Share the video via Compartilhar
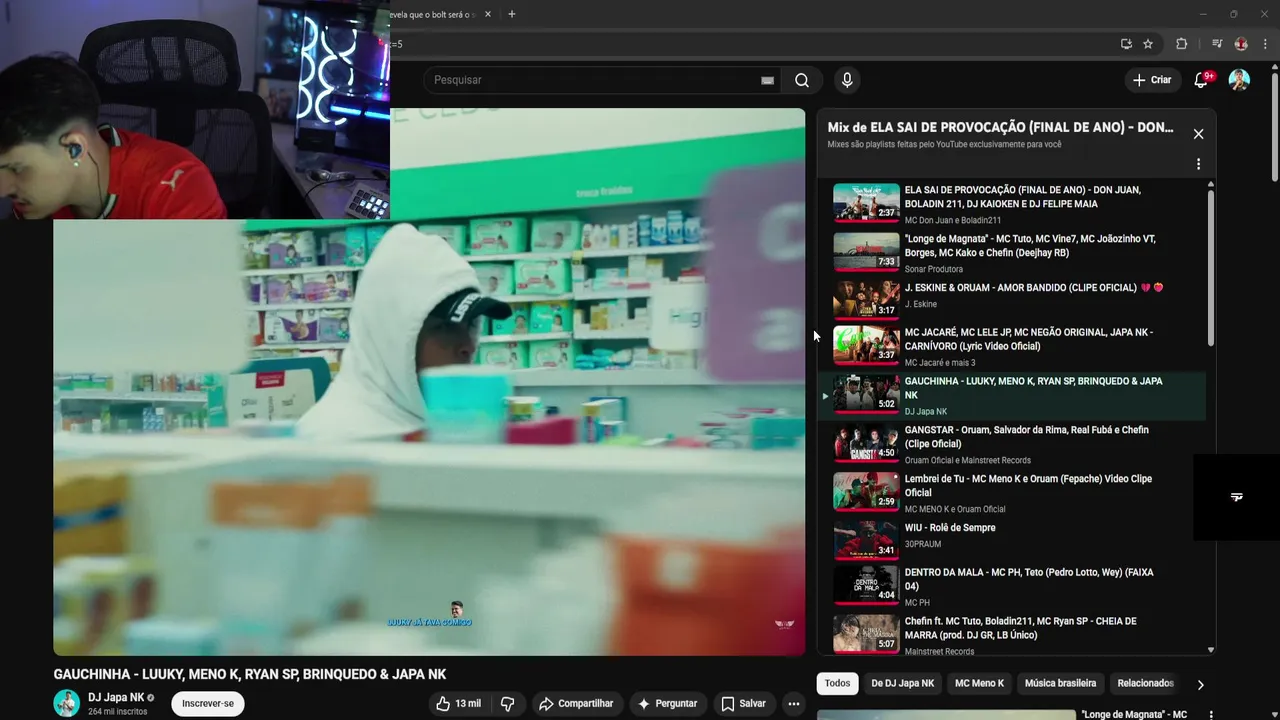The height and width of the screenshot is (720, 1280). tap(576, 703)
